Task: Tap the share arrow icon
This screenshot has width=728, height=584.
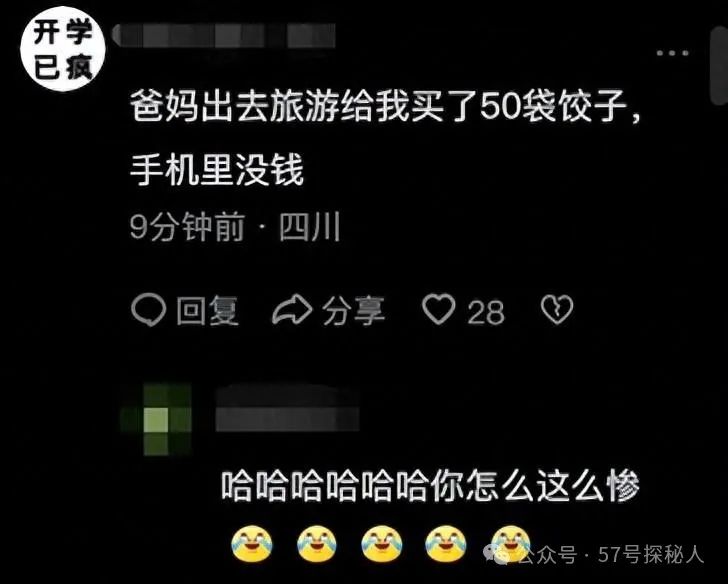Action: [292, 310]
